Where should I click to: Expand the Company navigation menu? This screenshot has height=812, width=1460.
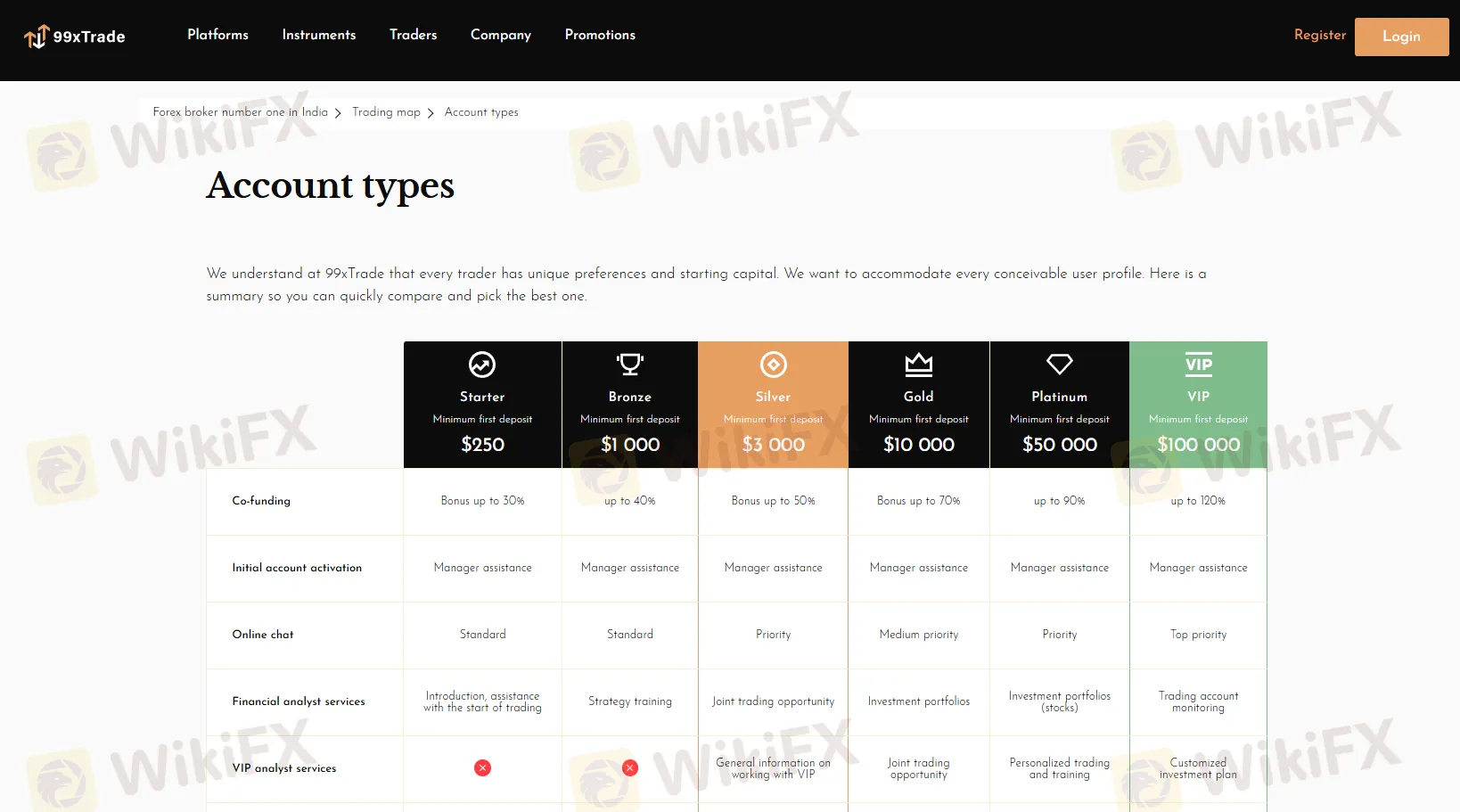[500, 35]
